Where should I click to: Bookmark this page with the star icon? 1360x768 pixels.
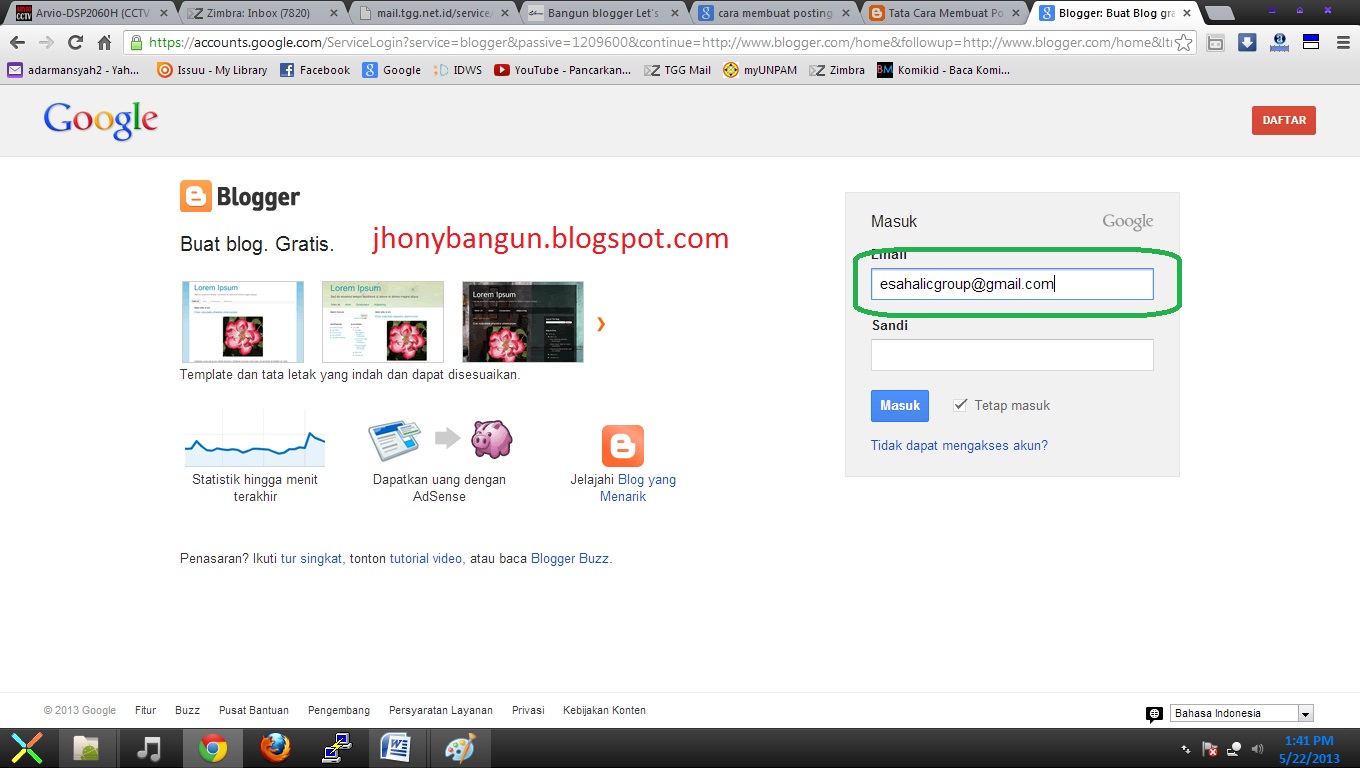[x=1184, y=43]
